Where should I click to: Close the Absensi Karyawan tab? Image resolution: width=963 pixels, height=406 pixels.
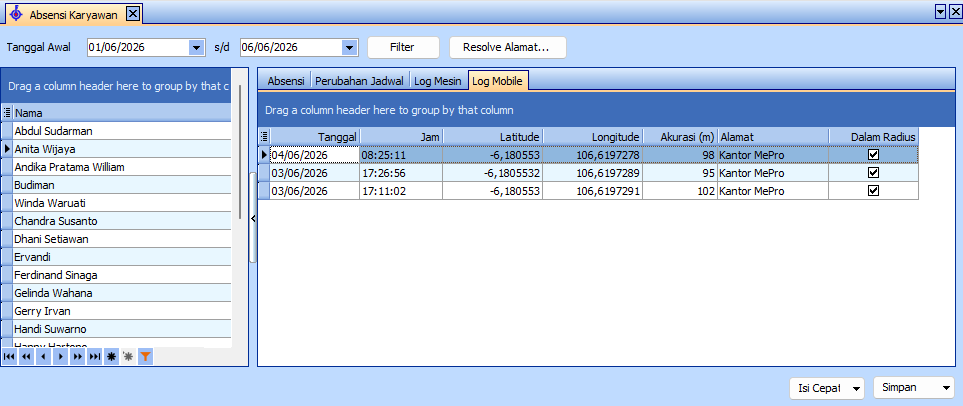pyautogui.click(x=133, y=15)
